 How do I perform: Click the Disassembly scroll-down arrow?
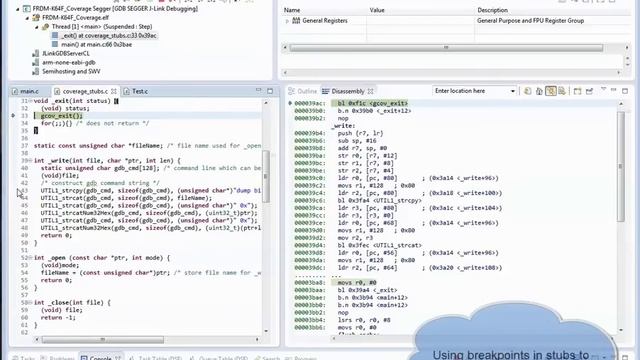pos(621,329)
